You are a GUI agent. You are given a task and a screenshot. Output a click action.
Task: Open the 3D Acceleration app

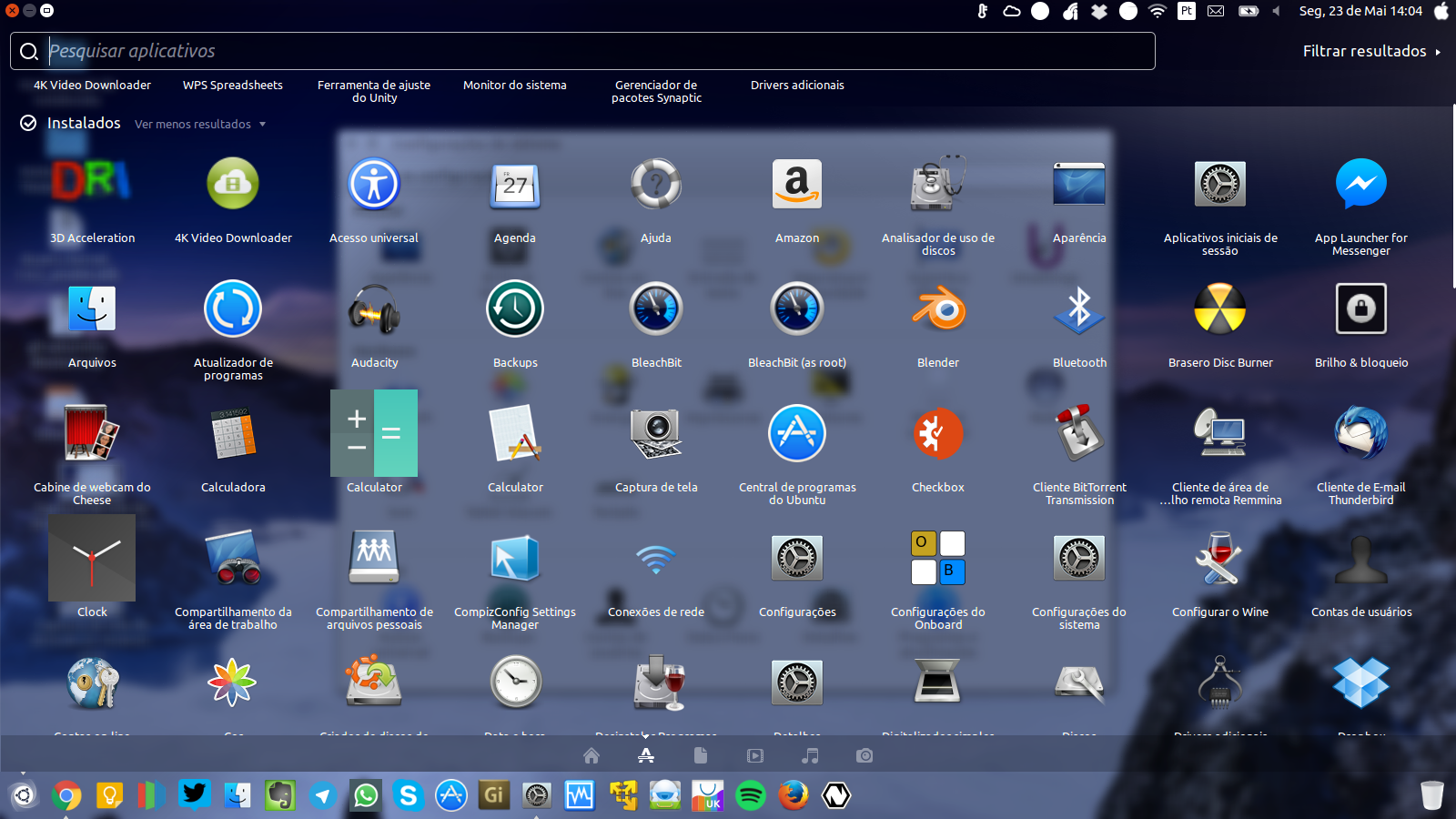pos(92,184)
